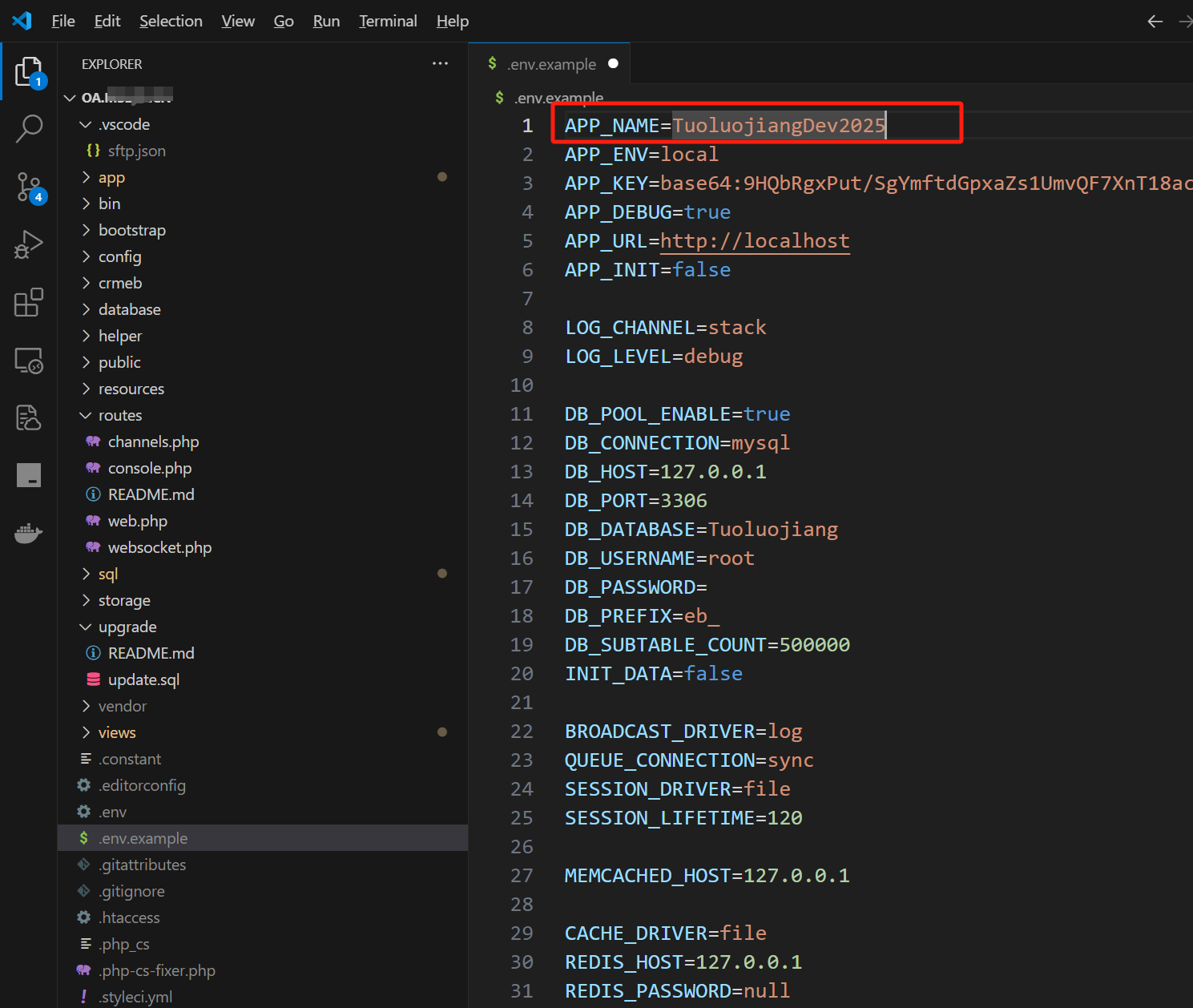
Task: Open the .editorconfig file
Action: pyautogui.click(x=263, y=785)
